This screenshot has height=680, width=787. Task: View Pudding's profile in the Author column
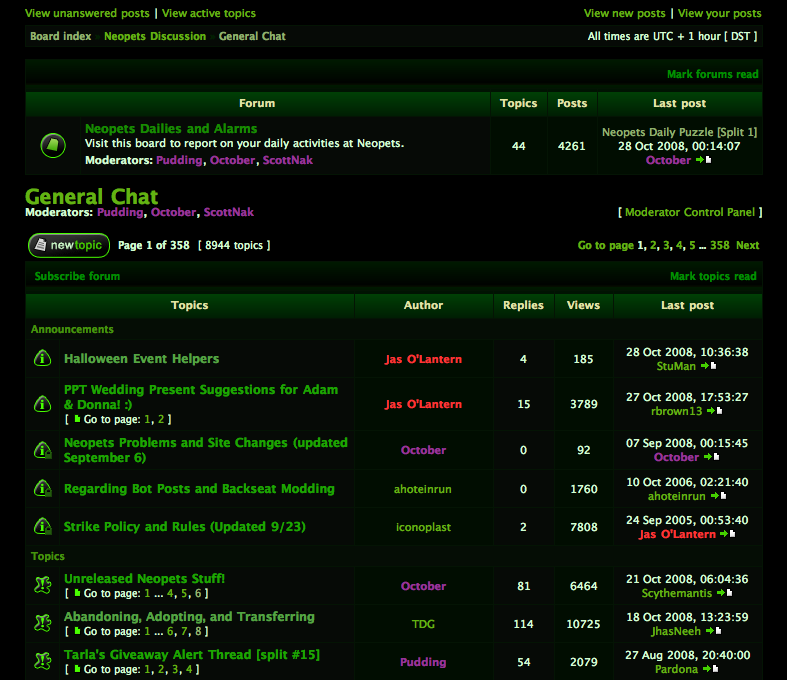tap(423, 662)
